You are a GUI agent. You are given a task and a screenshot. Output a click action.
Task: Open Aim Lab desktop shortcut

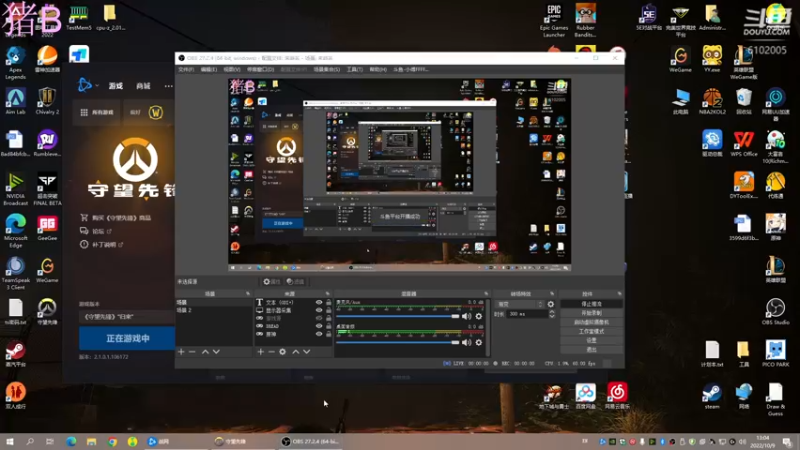tap(15, 101)
